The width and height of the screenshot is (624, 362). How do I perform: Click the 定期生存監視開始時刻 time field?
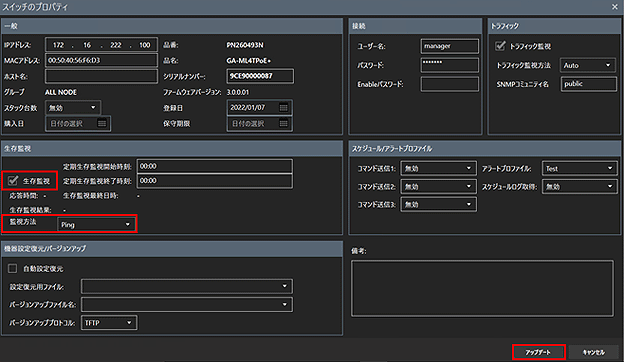[x=215, y=166]
